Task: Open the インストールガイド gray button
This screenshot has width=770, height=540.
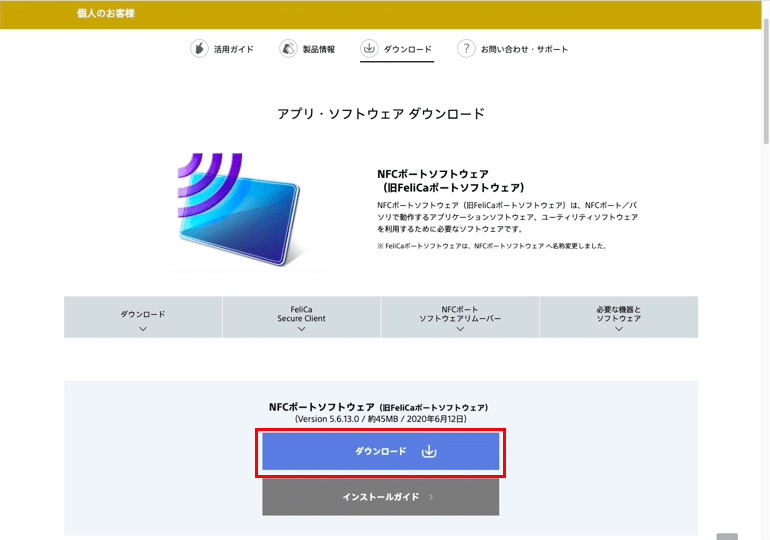Action: [381, 497]
